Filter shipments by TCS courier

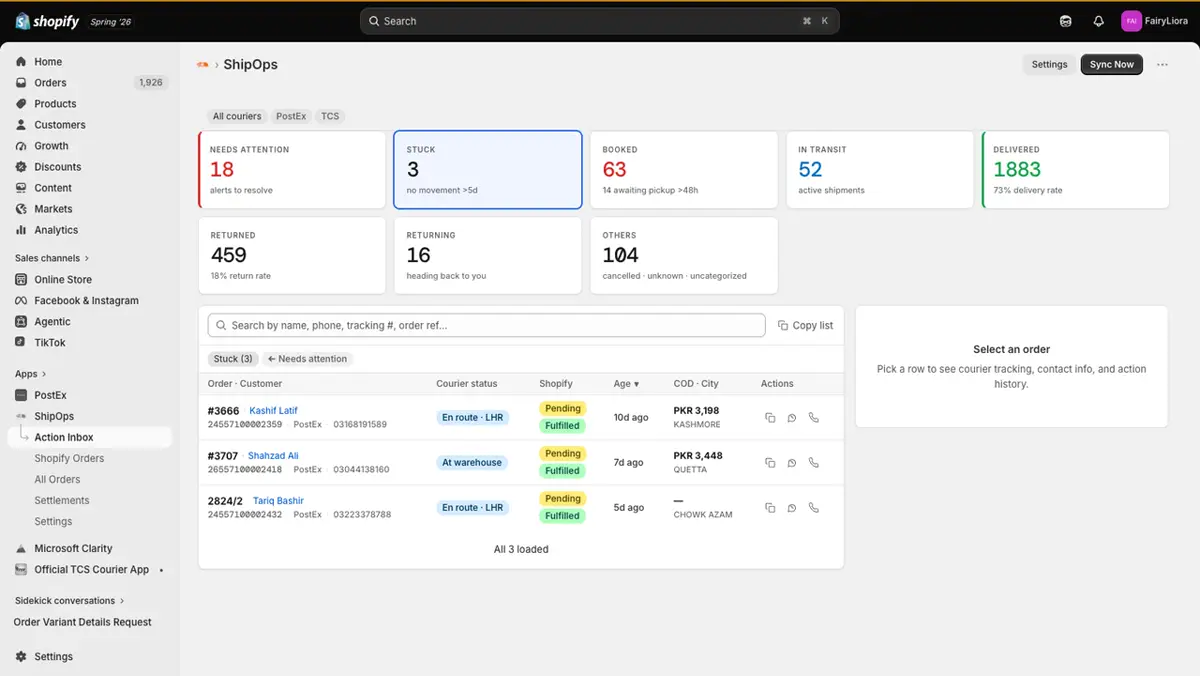pos(330,116)
